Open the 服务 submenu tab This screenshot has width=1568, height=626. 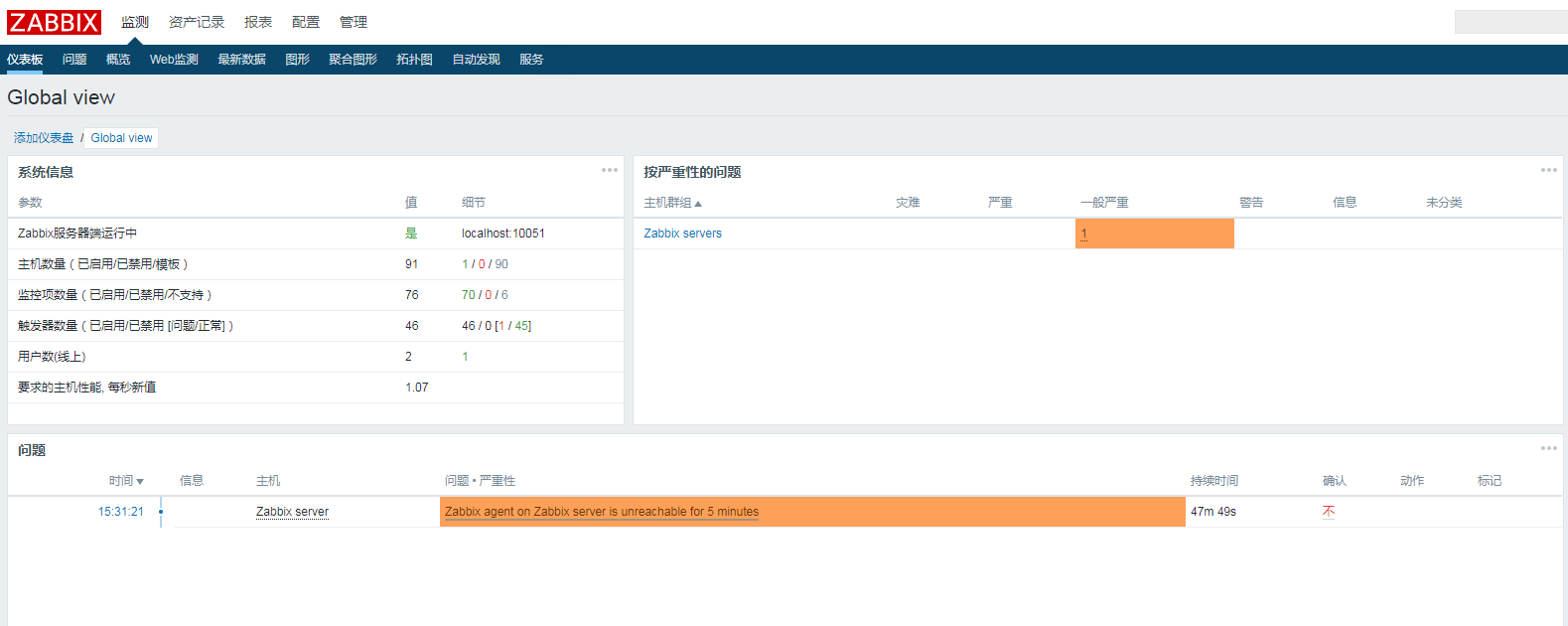531,60
